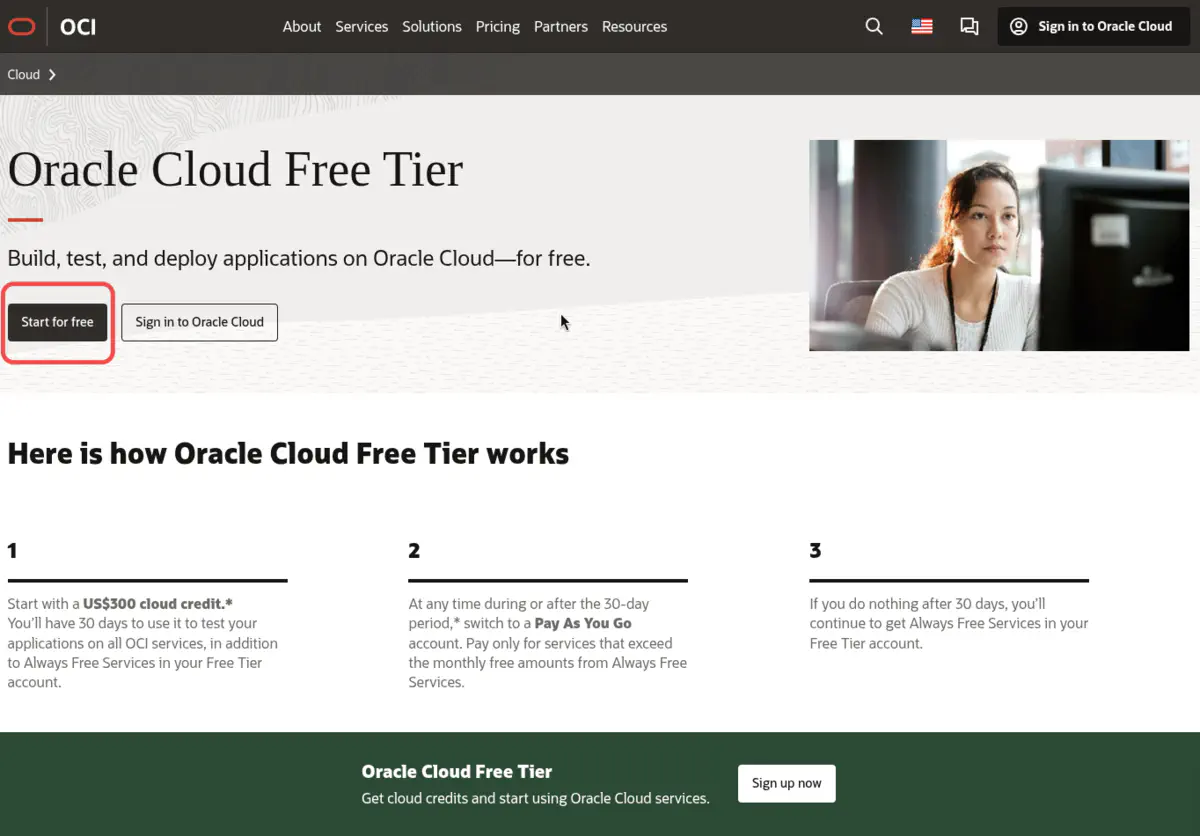Click the Sign up now button
The width and height of the screenshot is (1200, 836).
[x=787, y=783]
